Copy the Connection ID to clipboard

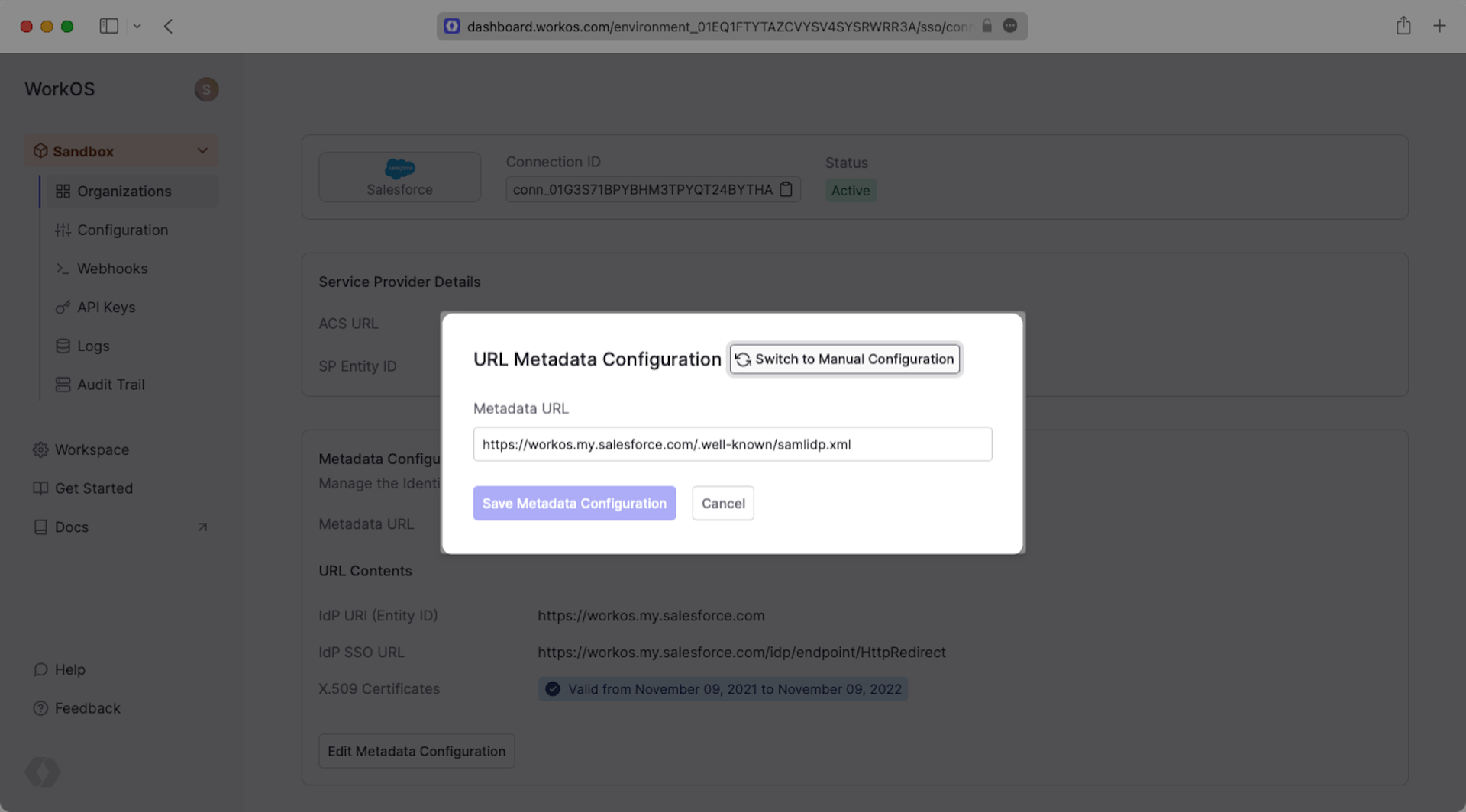coord(786,189)
